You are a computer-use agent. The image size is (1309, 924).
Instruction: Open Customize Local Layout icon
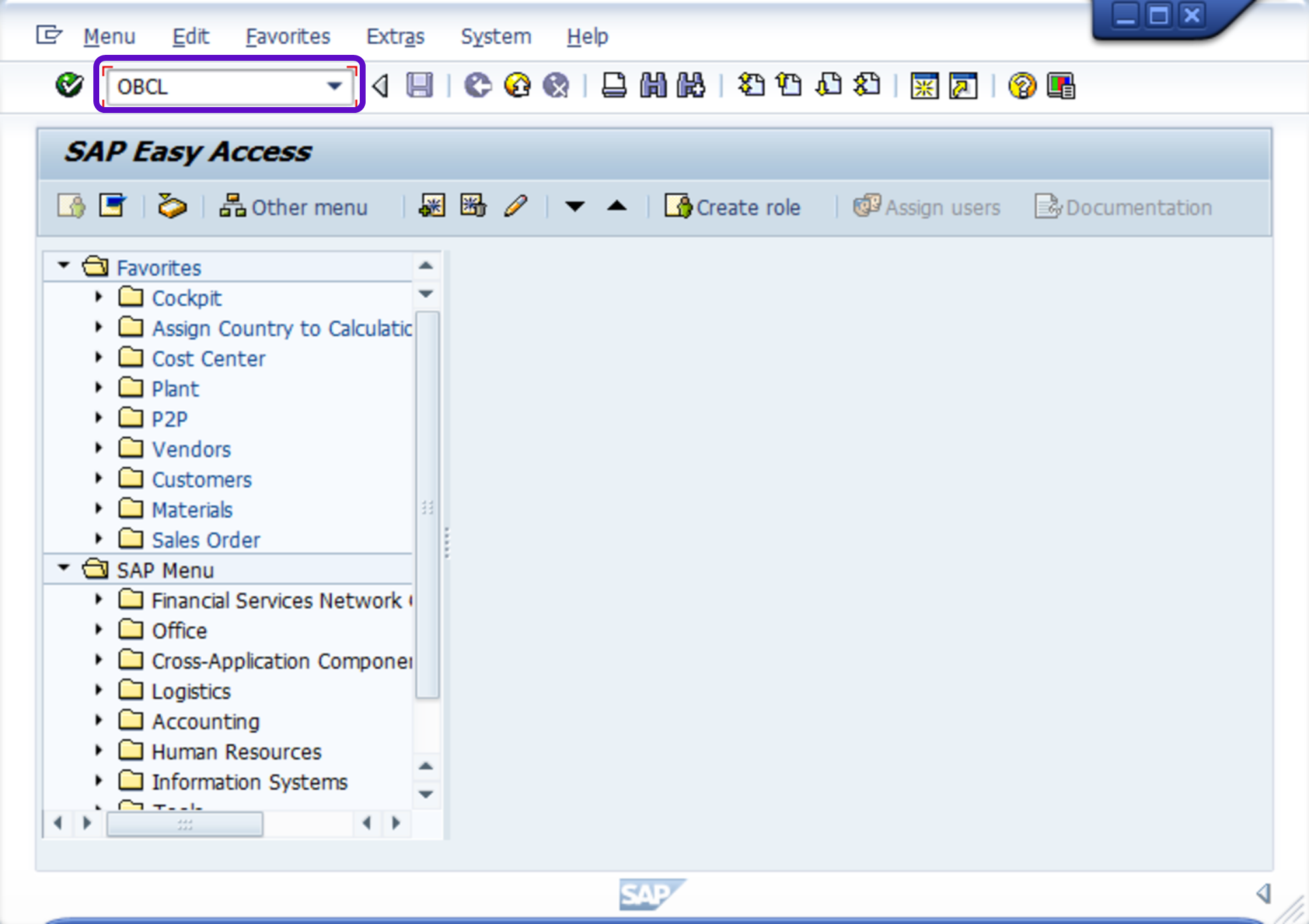click(x=1061, y=86)
